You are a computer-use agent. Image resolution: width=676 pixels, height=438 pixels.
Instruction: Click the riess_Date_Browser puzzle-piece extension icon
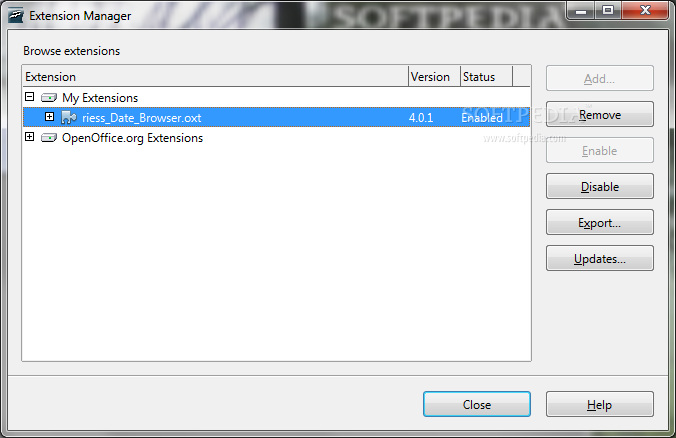69,117
